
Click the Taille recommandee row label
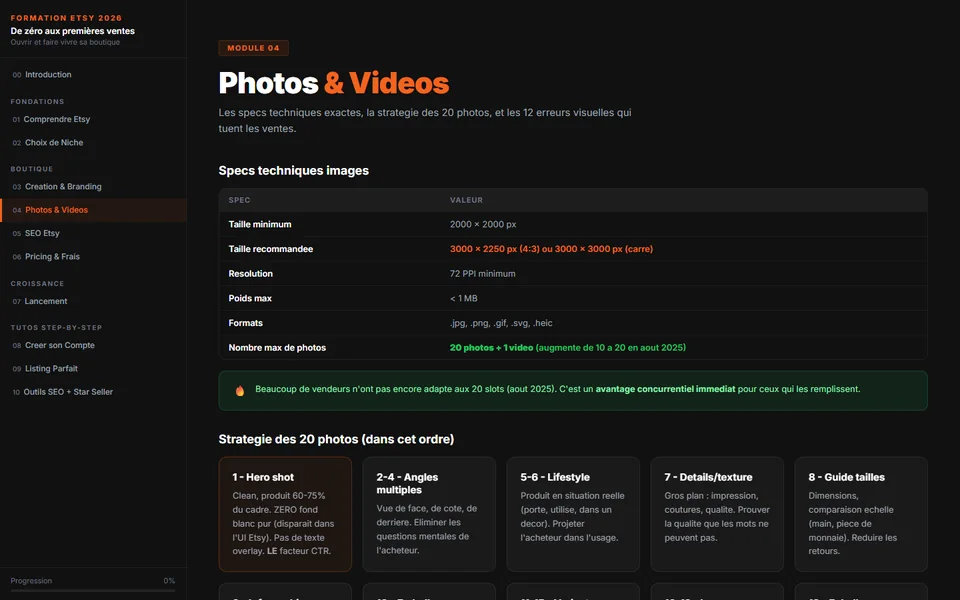271,249
